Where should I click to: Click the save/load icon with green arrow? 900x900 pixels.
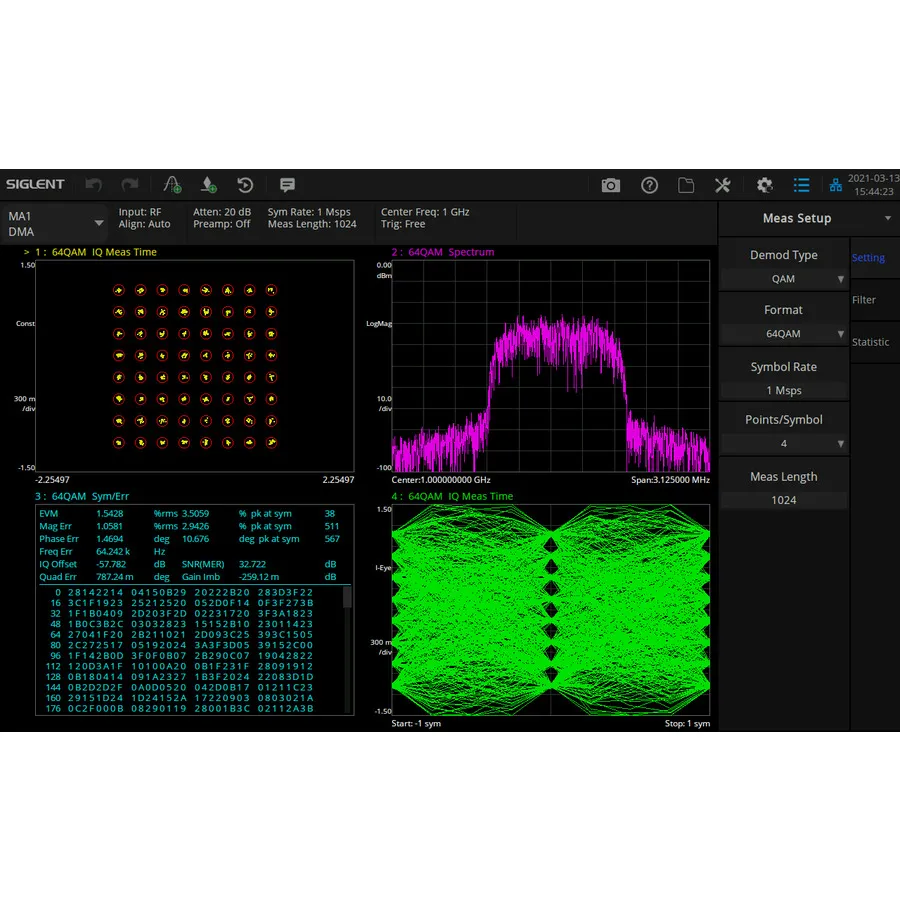coord(208,185)
